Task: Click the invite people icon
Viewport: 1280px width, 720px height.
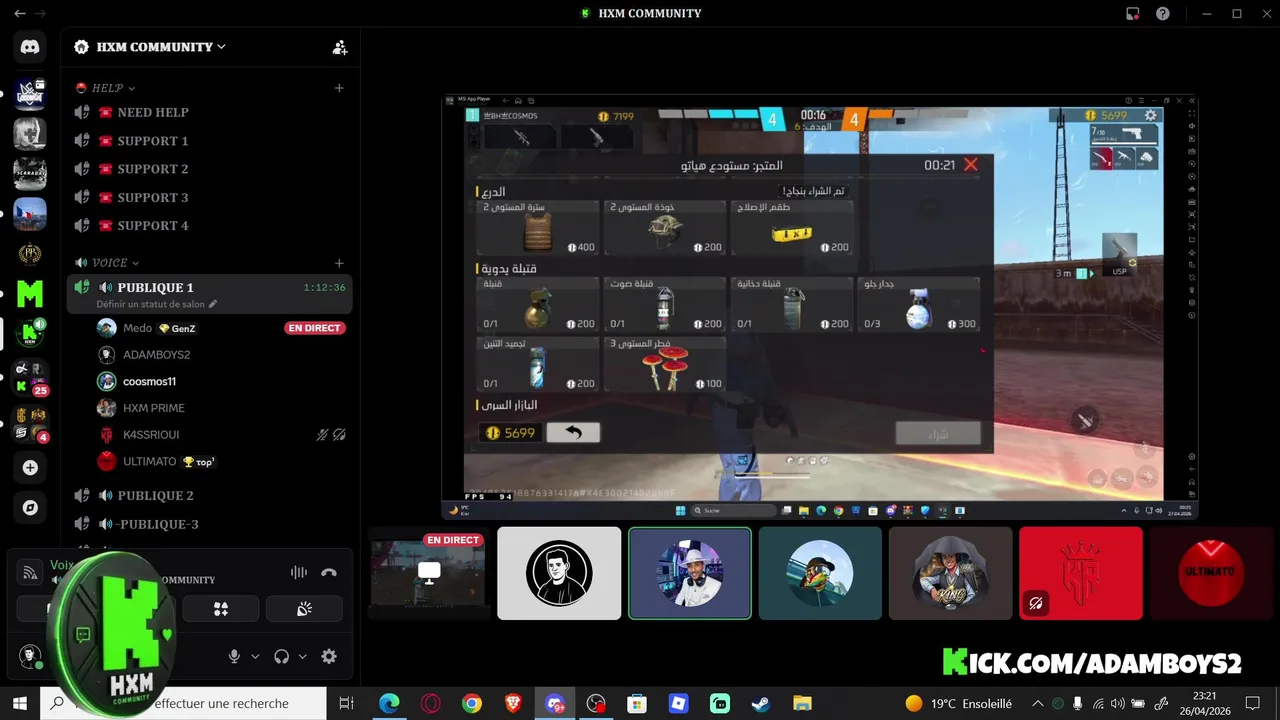Action: (340, 47)
